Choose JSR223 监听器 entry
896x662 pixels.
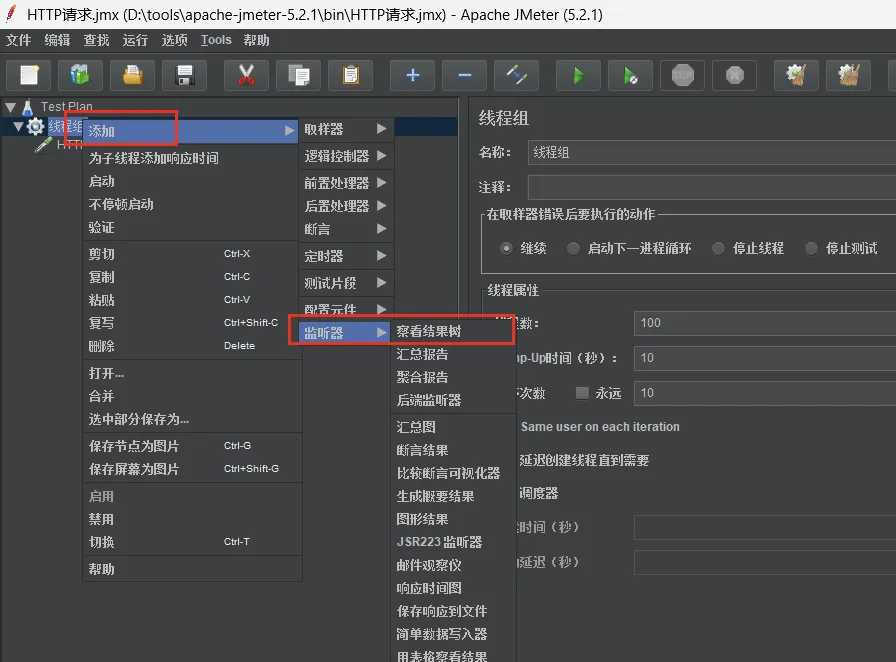(453, 542)
